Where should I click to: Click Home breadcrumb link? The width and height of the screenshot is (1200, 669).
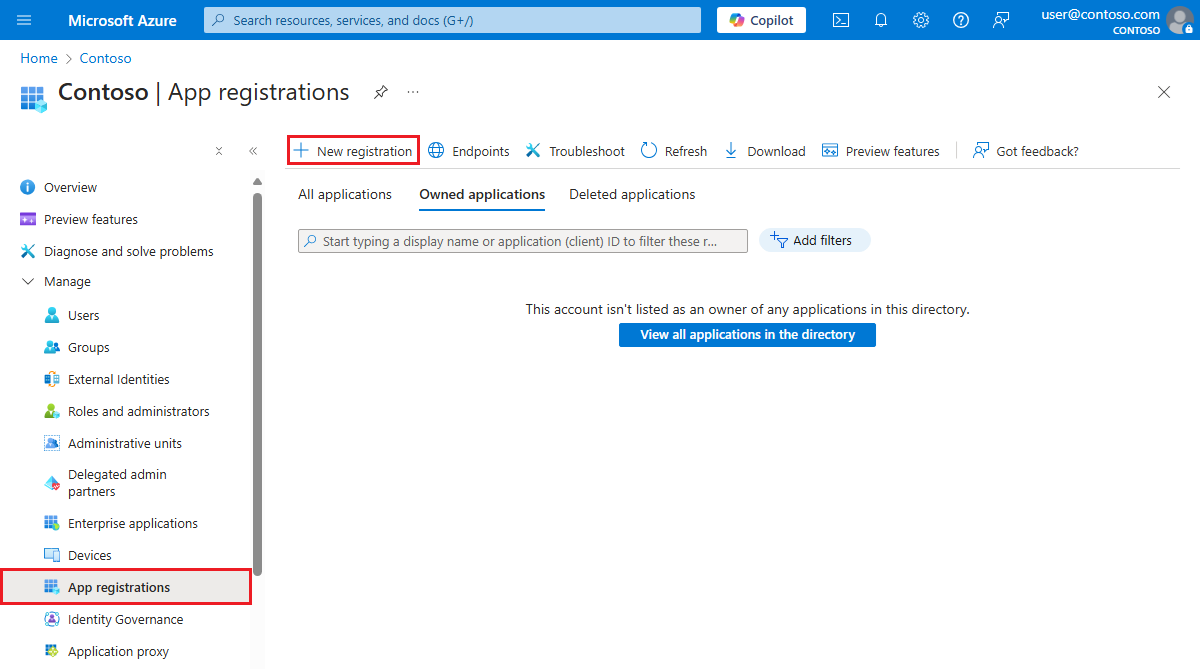(39, 58)
